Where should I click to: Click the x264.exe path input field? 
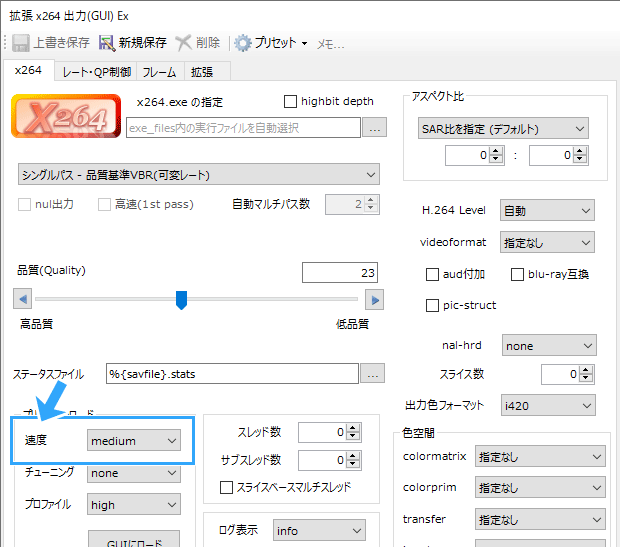coord(243,128)
